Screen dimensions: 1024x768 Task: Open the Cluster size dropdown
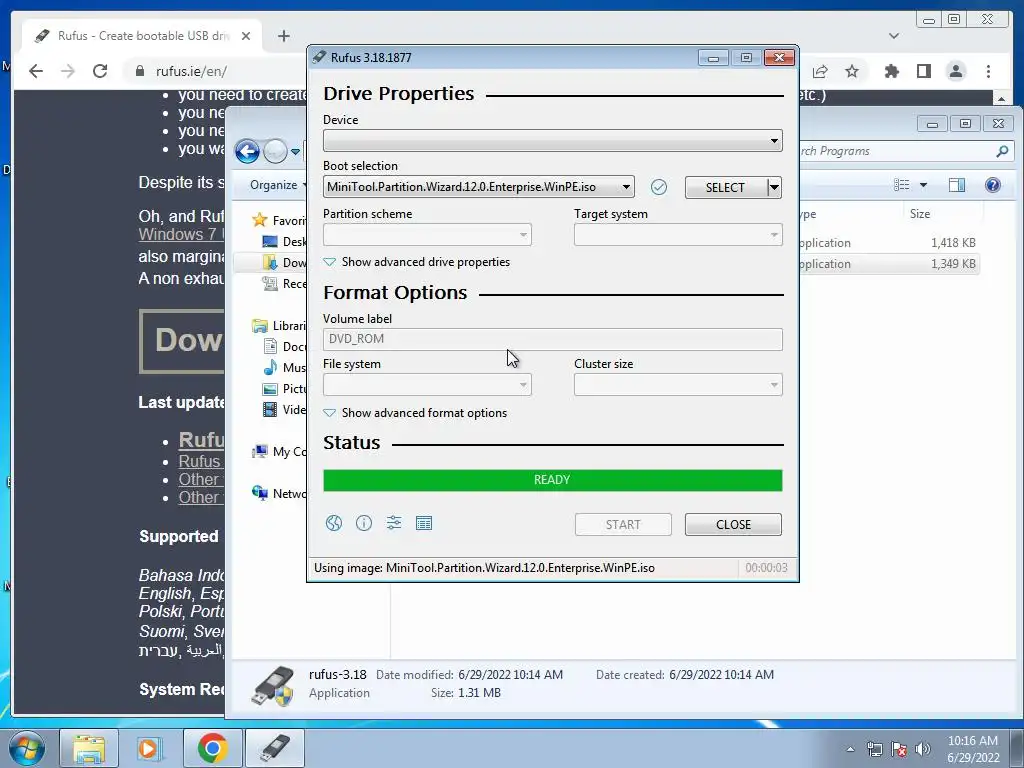point(678,385)
